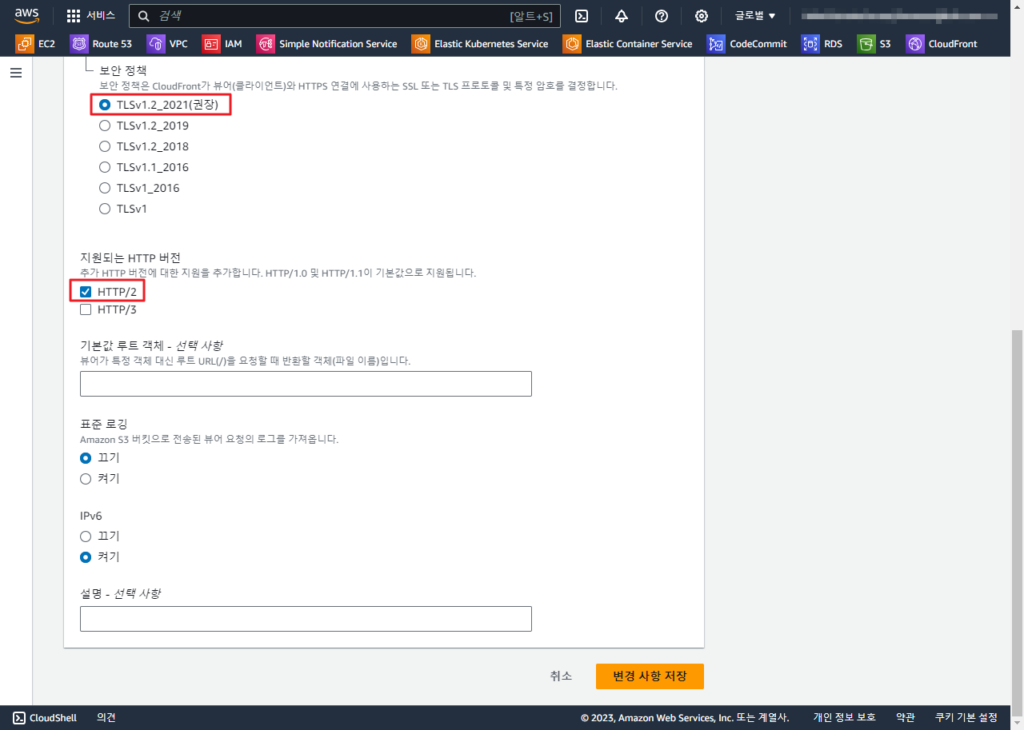Toggle the HTTP/2 checkbox
The width and height of the screenshot is (1024, 730).
pyautogui.click(x=86, y=291)
